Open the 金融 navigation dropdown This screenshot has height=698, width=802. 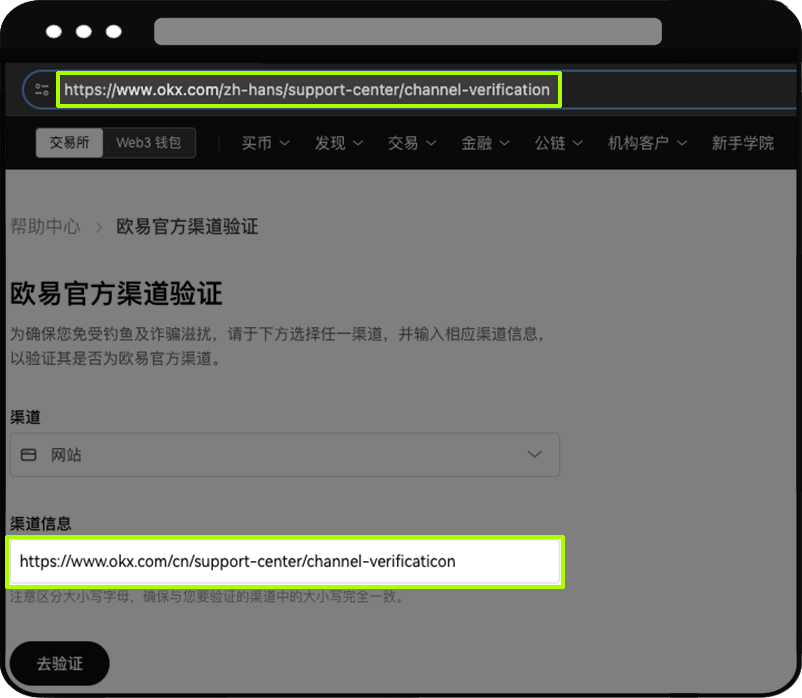click(485, 143)
